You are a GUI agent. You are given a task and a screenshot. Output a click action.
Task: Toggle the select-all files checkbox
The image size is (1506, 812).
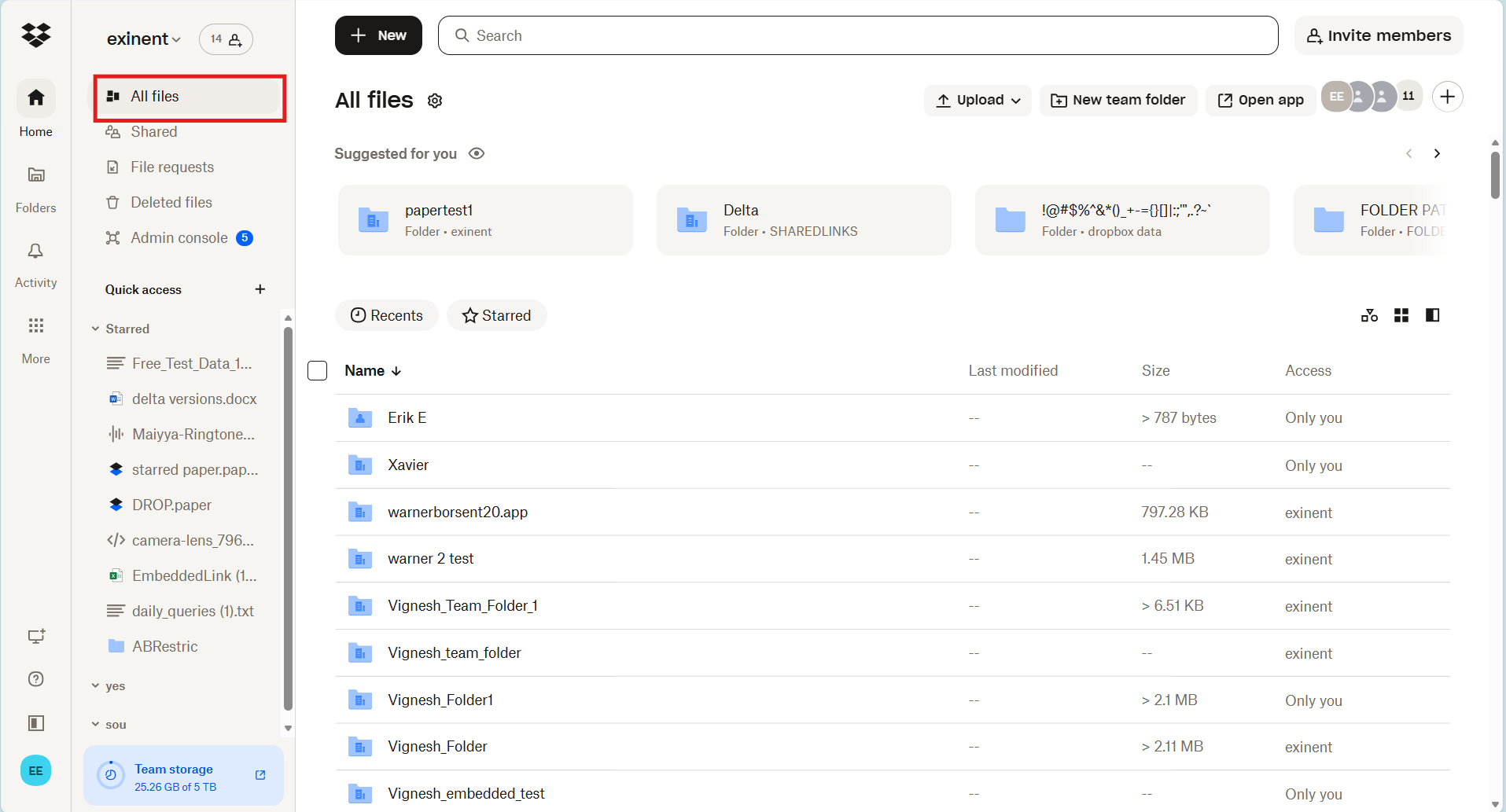click(x=317, y=370)
